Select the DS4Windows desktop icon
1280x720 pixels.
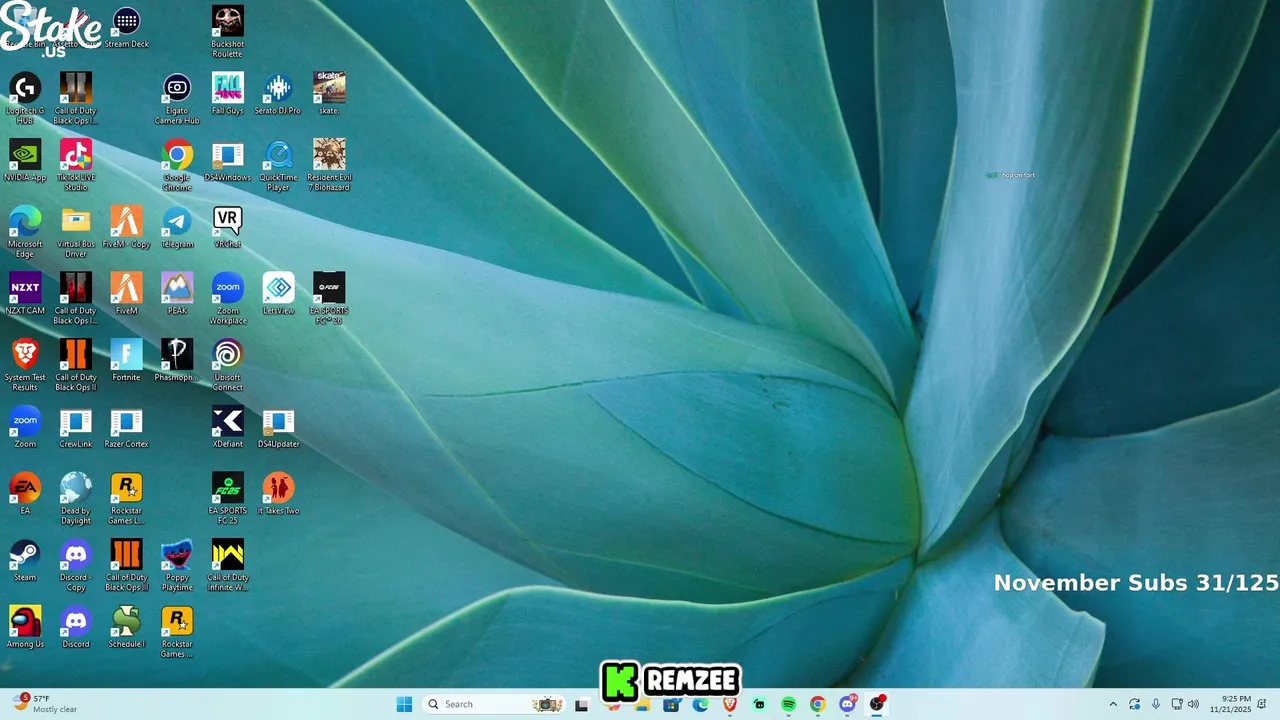(227, 160)
